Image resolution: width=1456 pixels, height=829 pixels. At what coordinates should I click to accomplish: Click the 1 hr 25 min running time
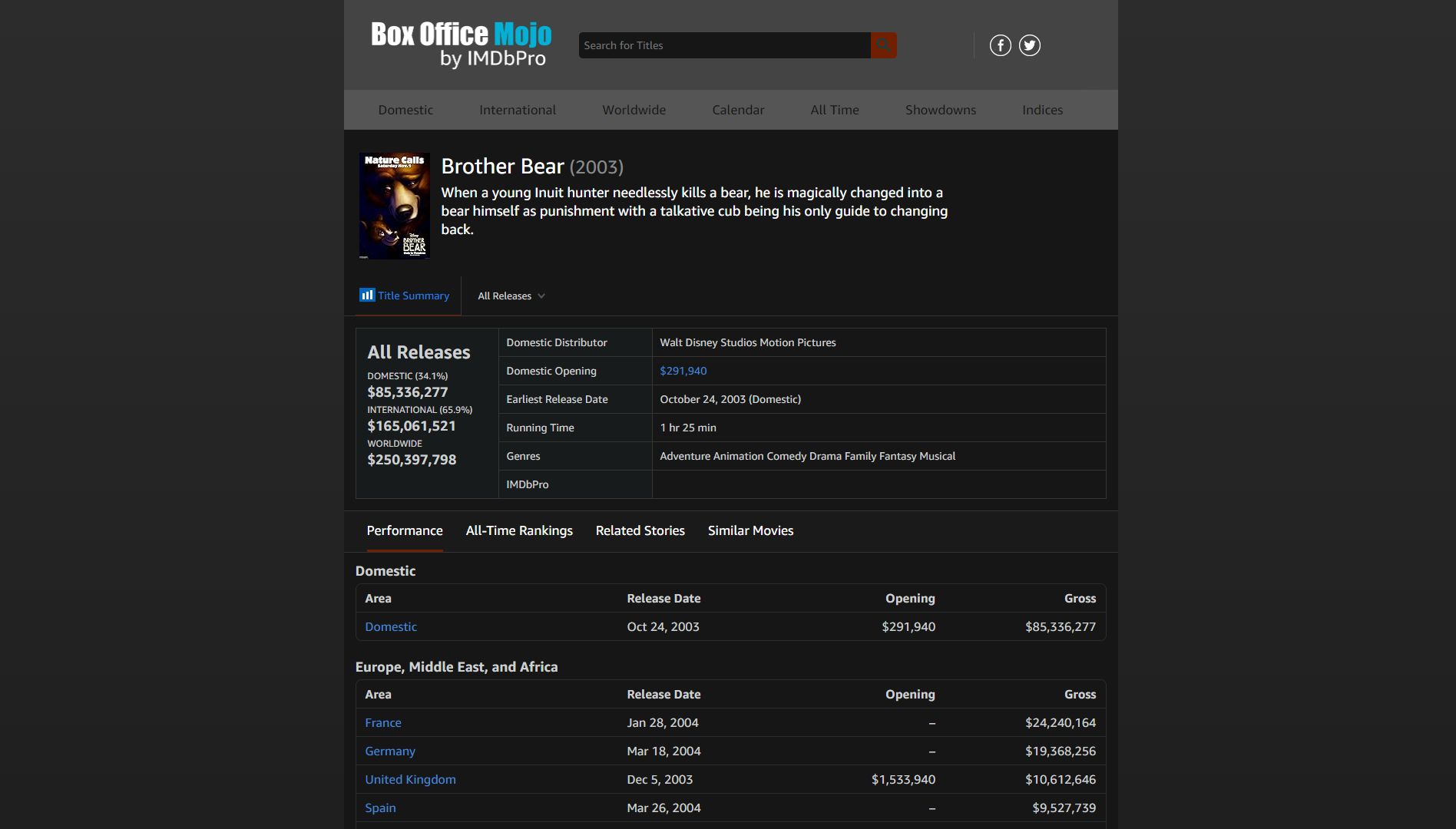688,428
